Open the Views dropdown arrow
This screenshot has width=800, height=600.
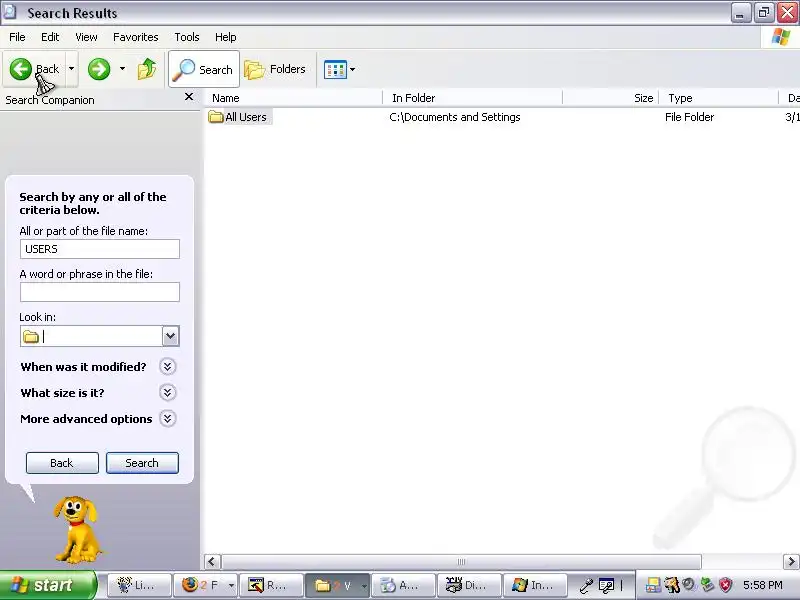(353, 69)
